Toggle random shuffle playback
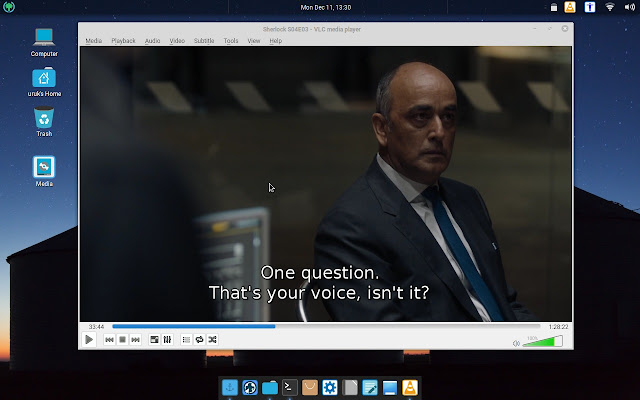Viewport: 640px width, 400px height. pyautogui.click(x=212, y=340)
